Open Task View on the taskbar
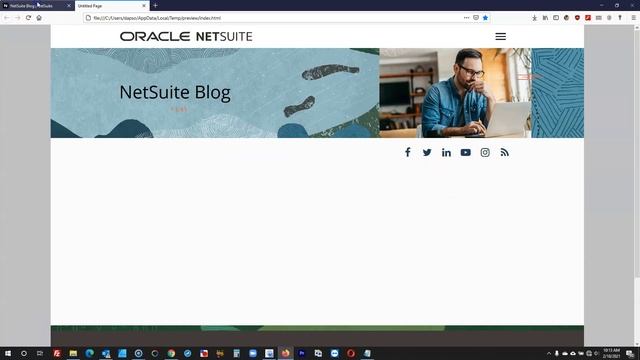This screenshot has height=360, width=640. [x=40, y=353]
